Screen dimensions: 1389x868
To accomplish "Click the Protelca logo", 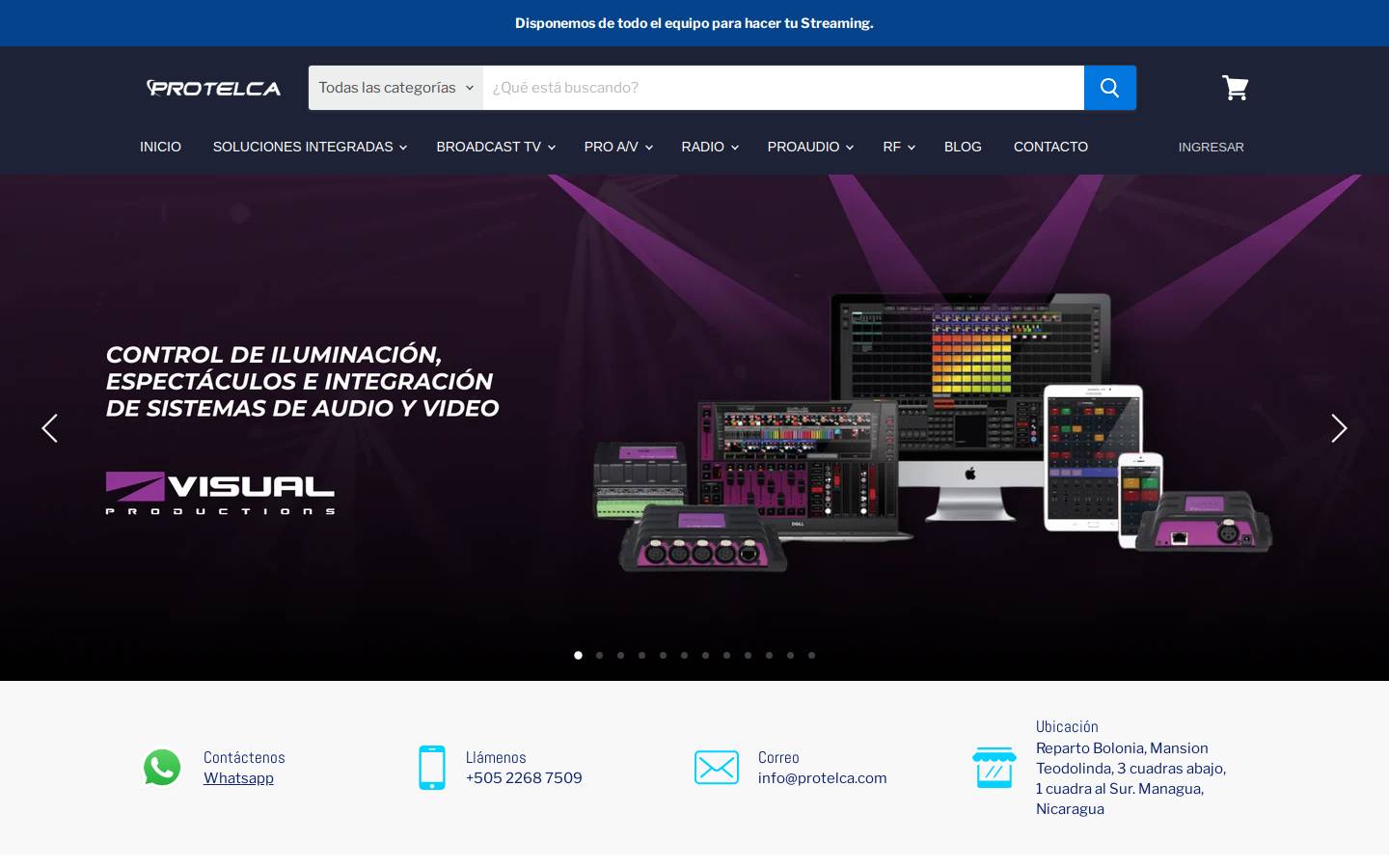I will click(x=213, y=88).
